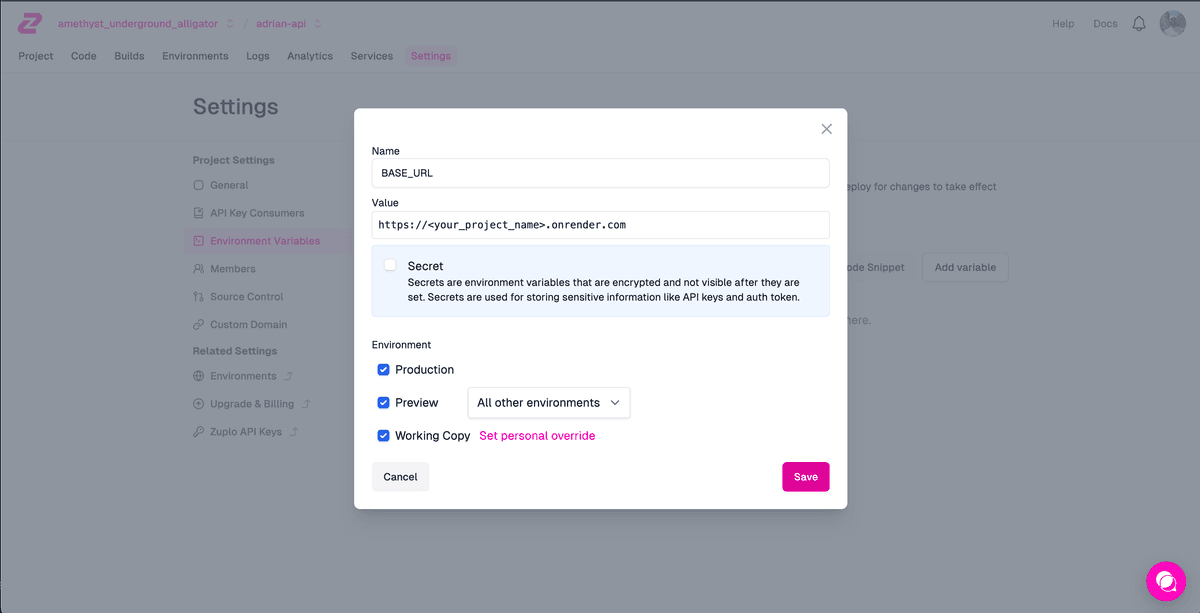Toggle the Working Copy checkbox
Image resolution: width=1200 pixels, height=613 pixels.
(383, 436)
